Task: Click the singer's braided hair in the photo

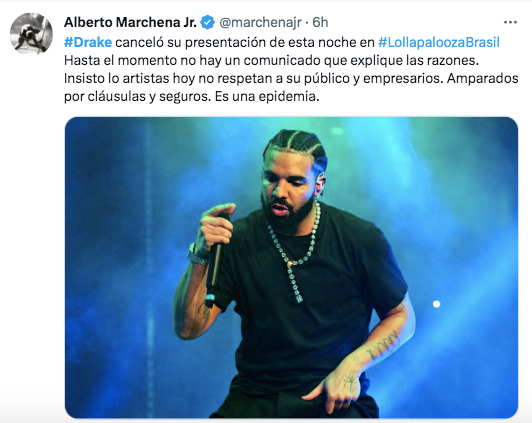Action: [x=296, y=146]
